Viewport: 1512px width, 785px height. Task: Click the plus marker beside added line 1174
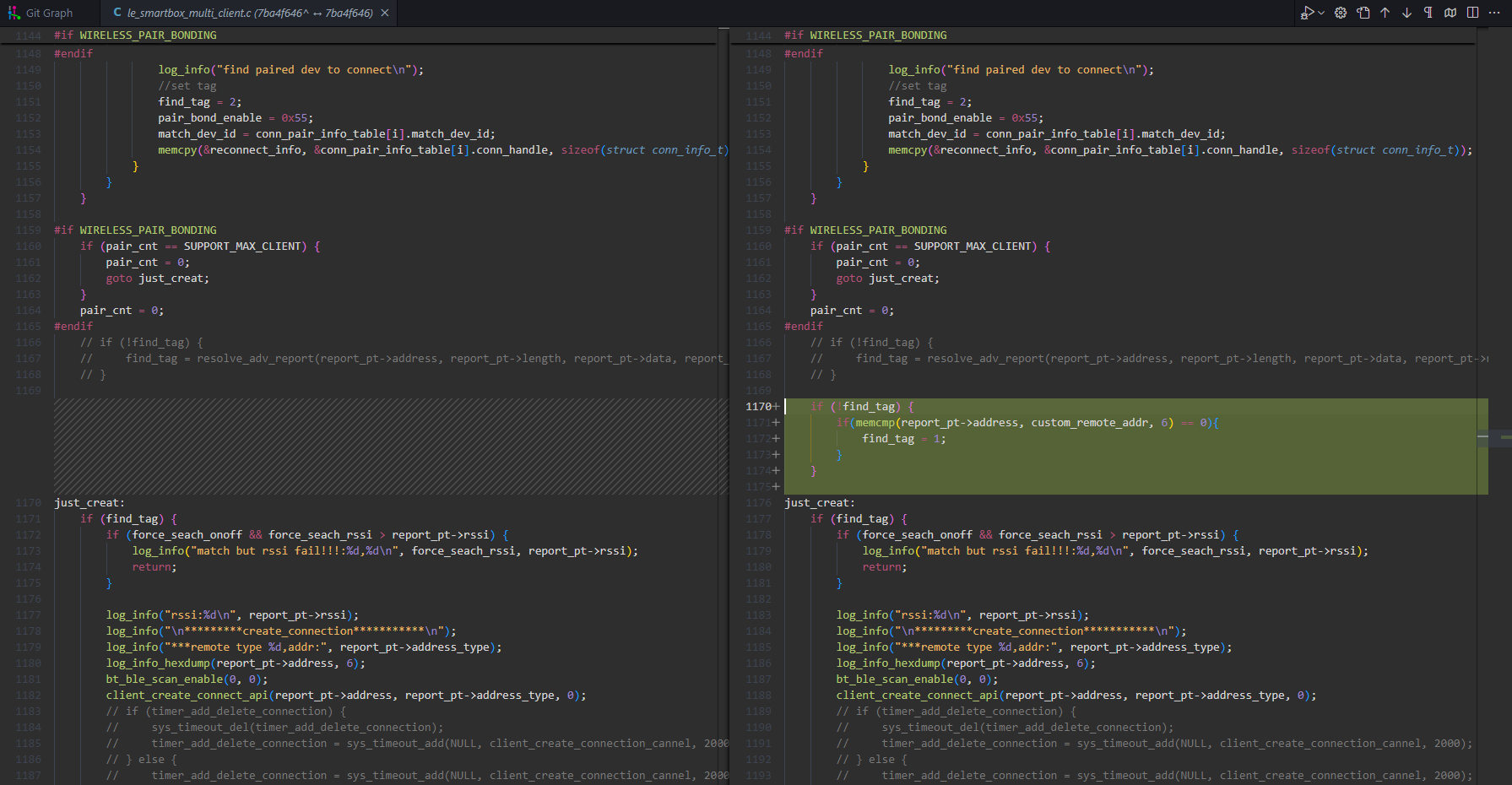coord(776,471)
